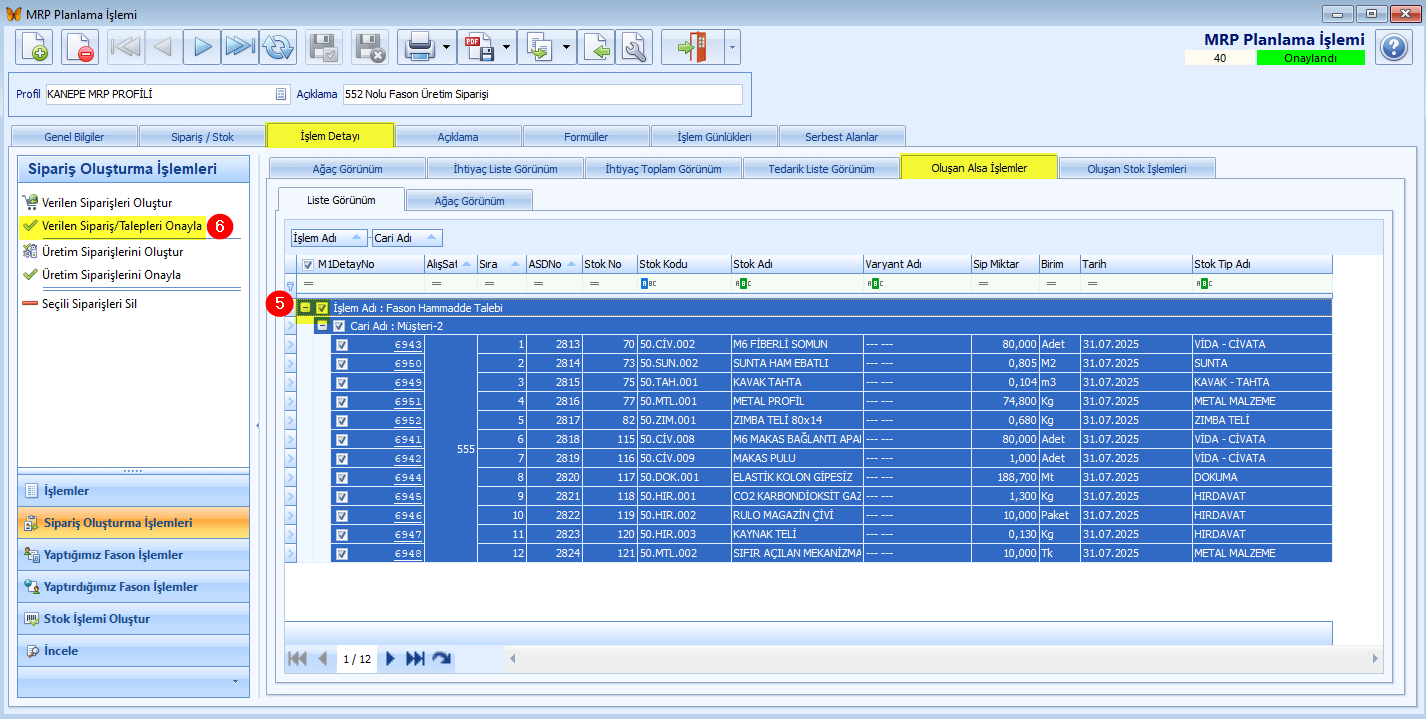This screenshot has width=1426, height=719.
Task: Click the Stok Adı column filter cell
Action: [797, 284]
